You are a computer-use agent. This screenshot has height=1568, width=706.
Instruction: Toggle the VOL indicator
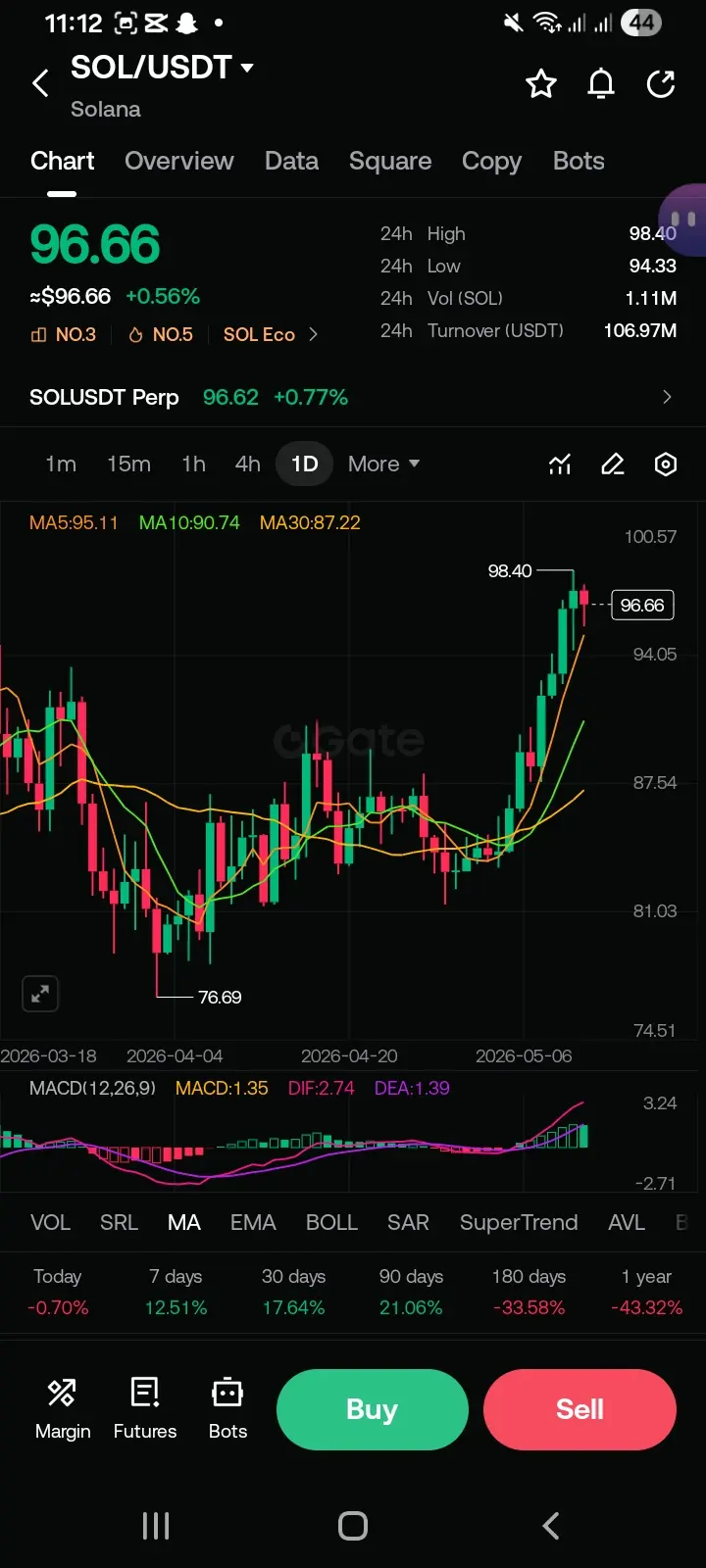click(50, 1222)
